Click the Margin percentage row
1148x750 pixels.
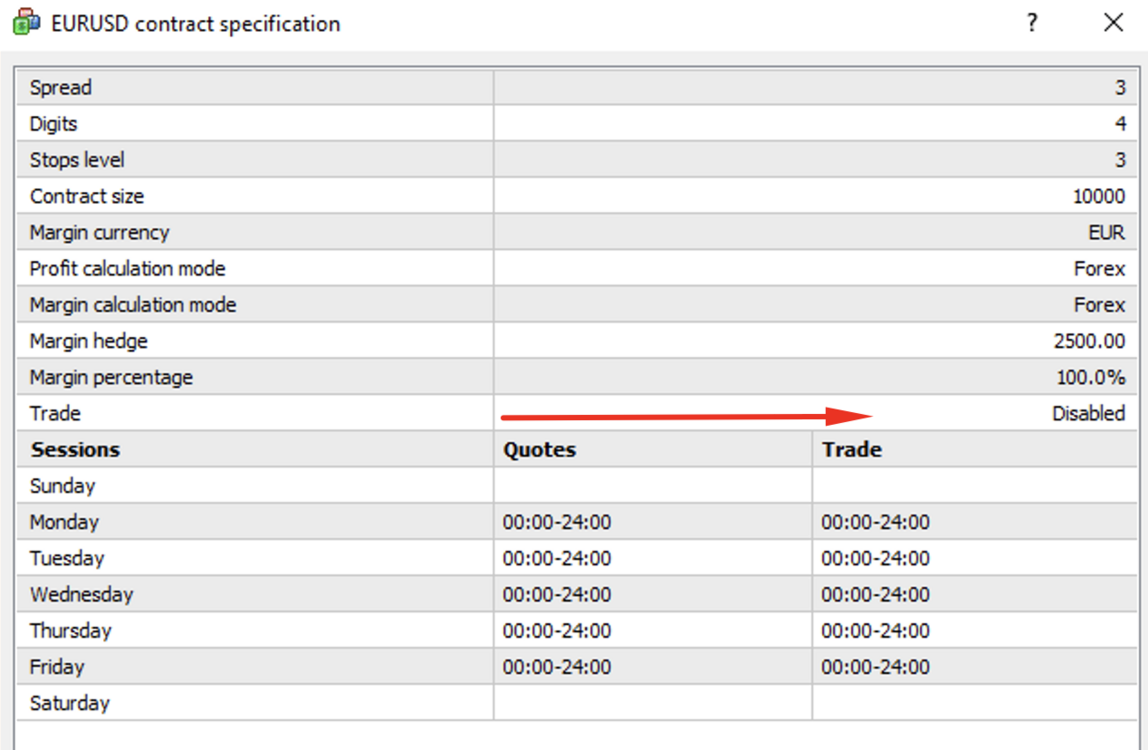tap(577, 377)
